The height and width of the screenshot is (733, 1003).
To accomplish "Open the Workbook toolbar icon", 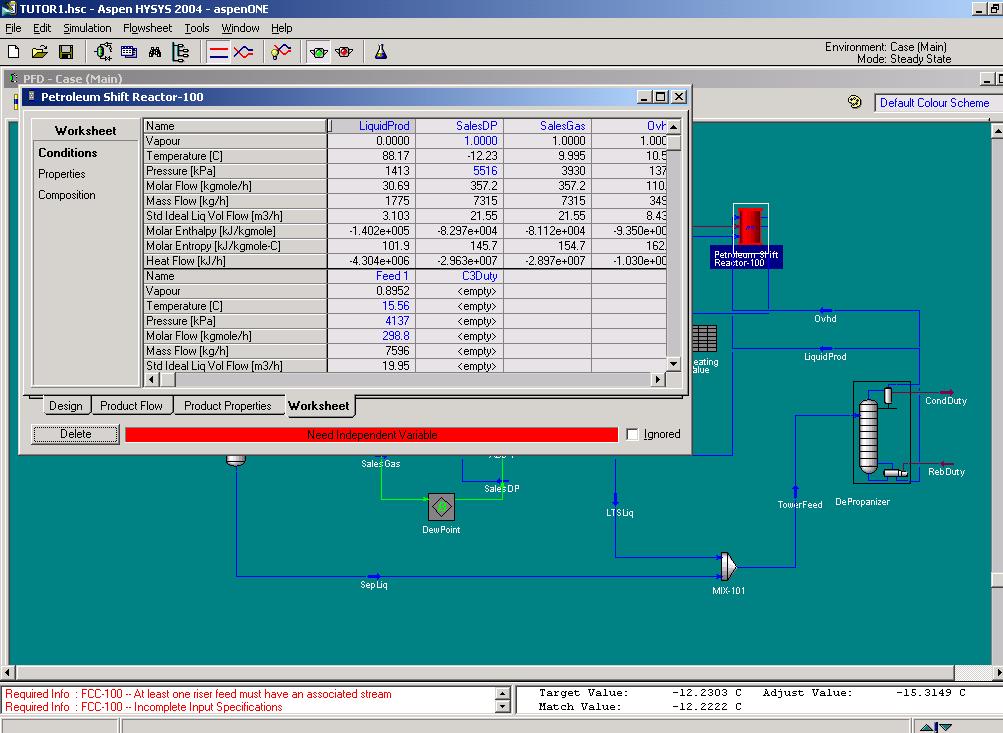I will pyautogui.click(x=129, y=52).
